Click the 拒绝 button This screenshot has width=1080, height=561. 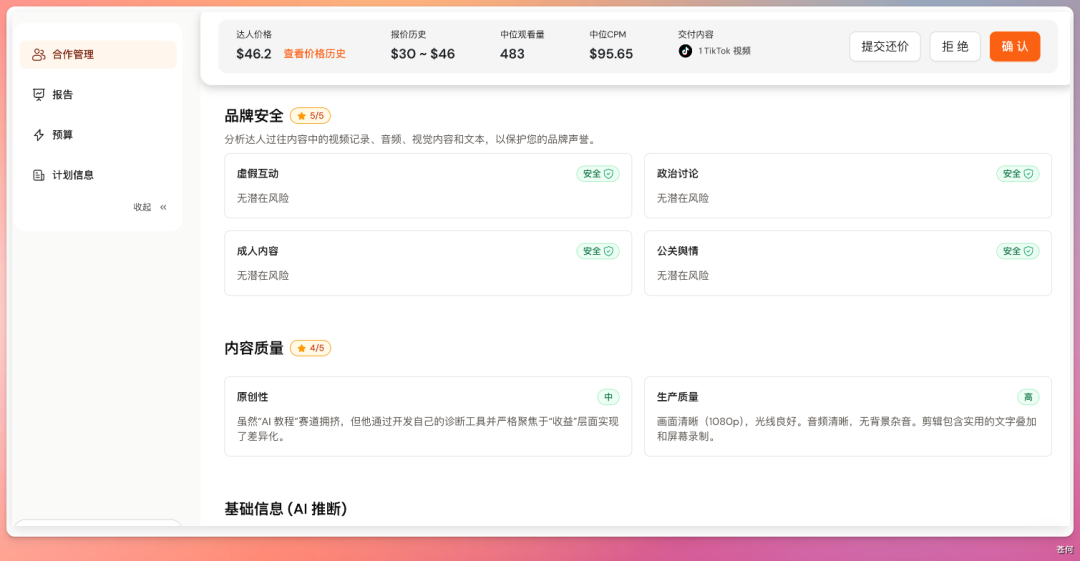tap(955, 46)
